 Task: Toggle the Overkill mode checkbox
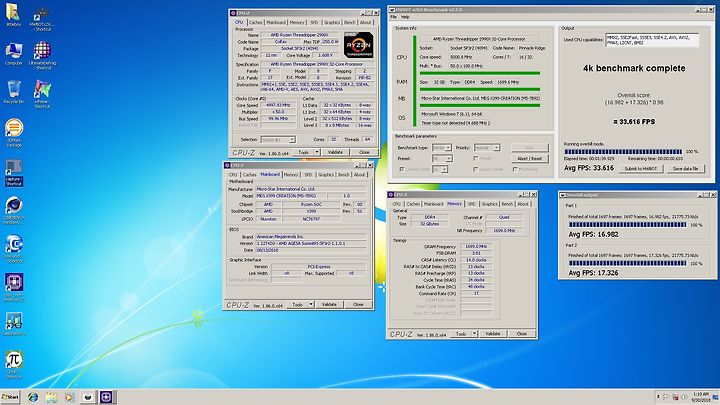[402, 169]
